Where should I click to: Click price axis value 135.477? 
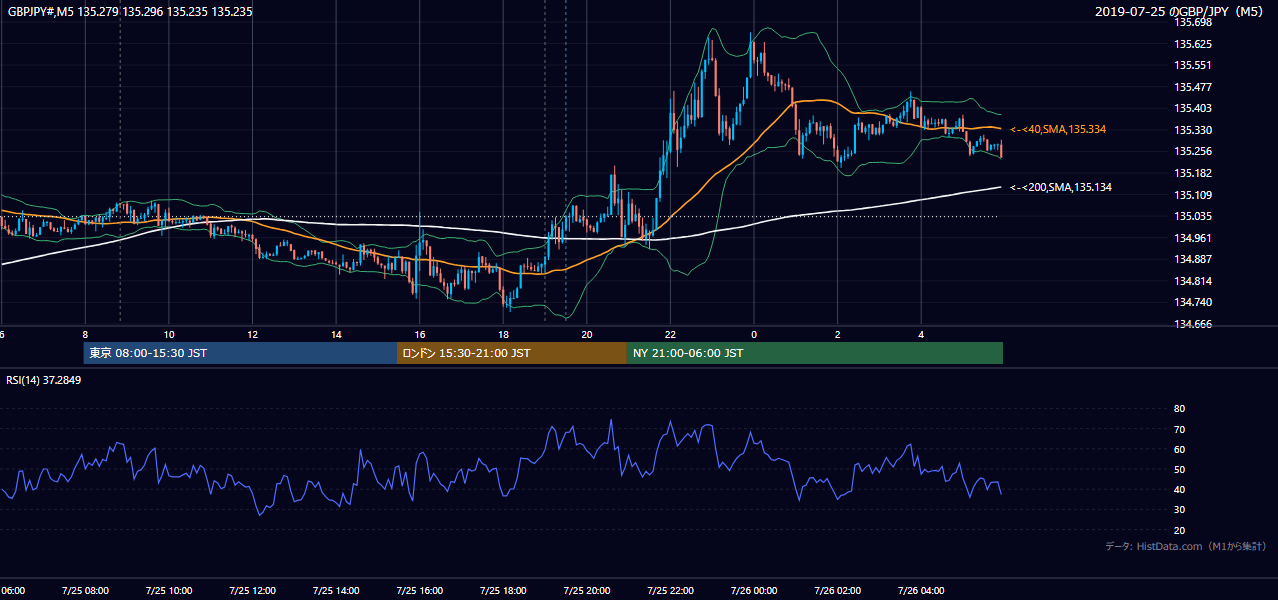(1193, 87)
